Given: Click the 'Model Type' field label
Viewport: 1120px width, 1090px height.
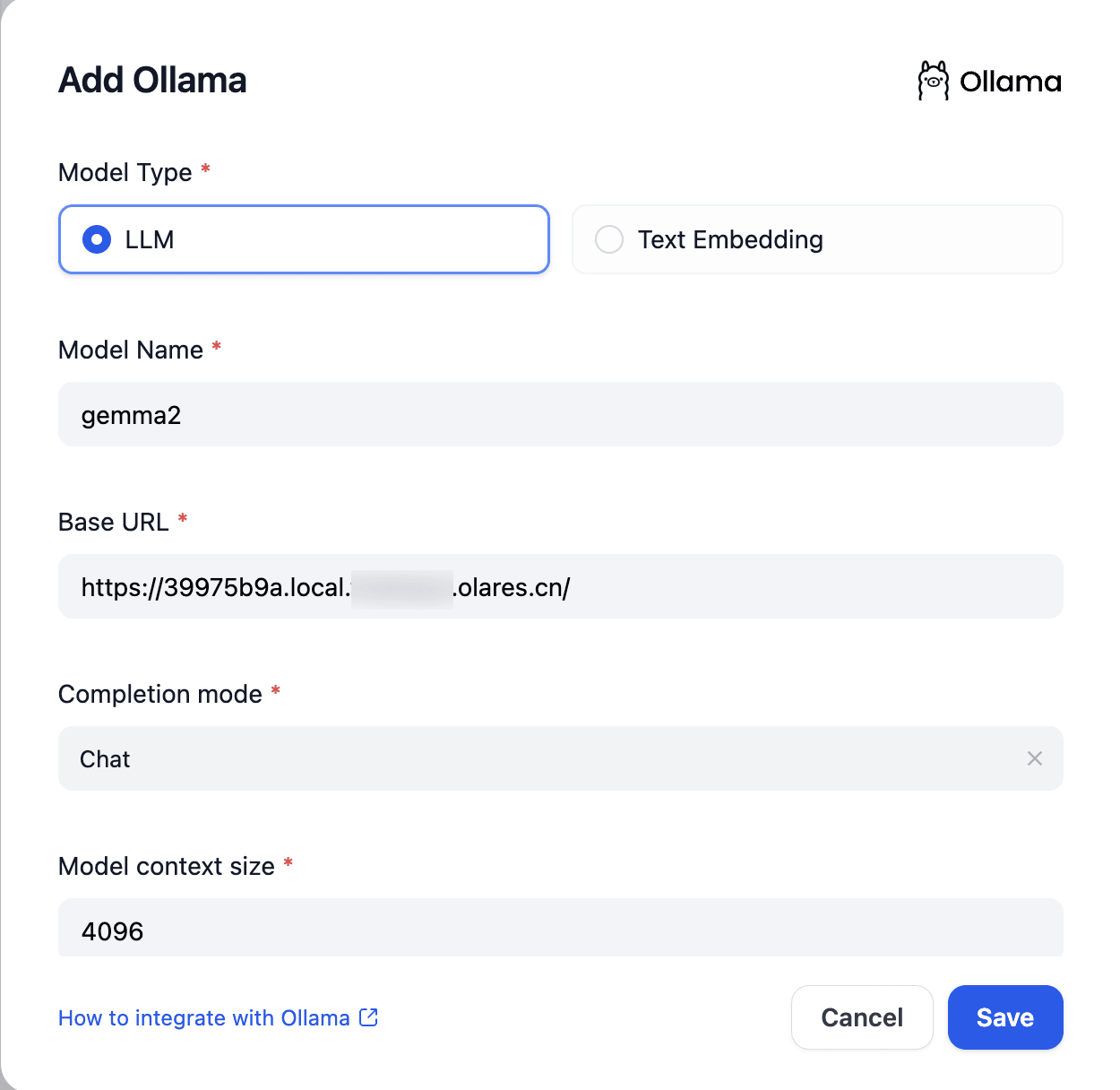Looking at the screenshot, I should click(125, 172).
